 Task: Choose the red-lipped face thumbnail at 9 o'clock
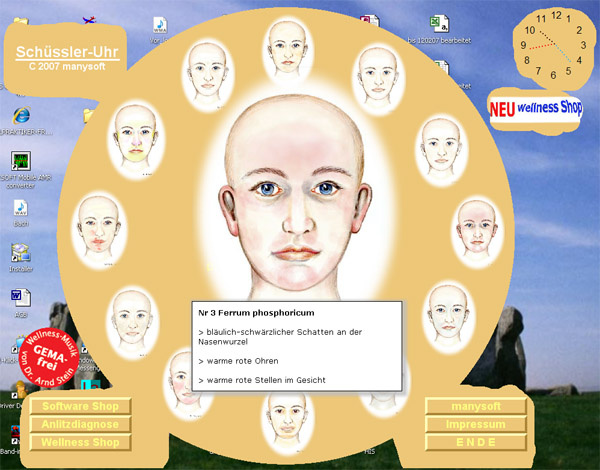[x=99, y=230]
